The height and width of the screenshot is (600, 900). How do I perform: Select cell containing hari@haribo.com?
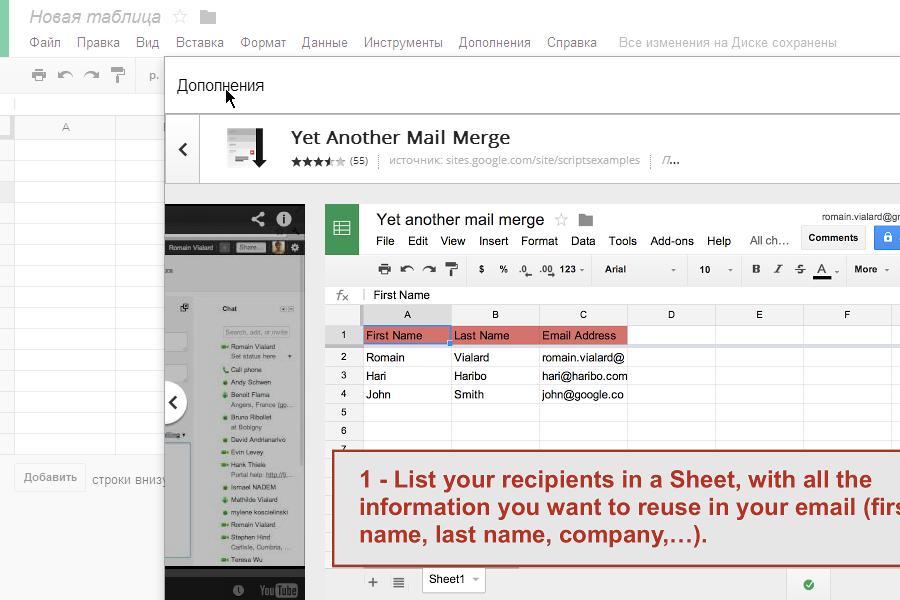click(583, 376)
